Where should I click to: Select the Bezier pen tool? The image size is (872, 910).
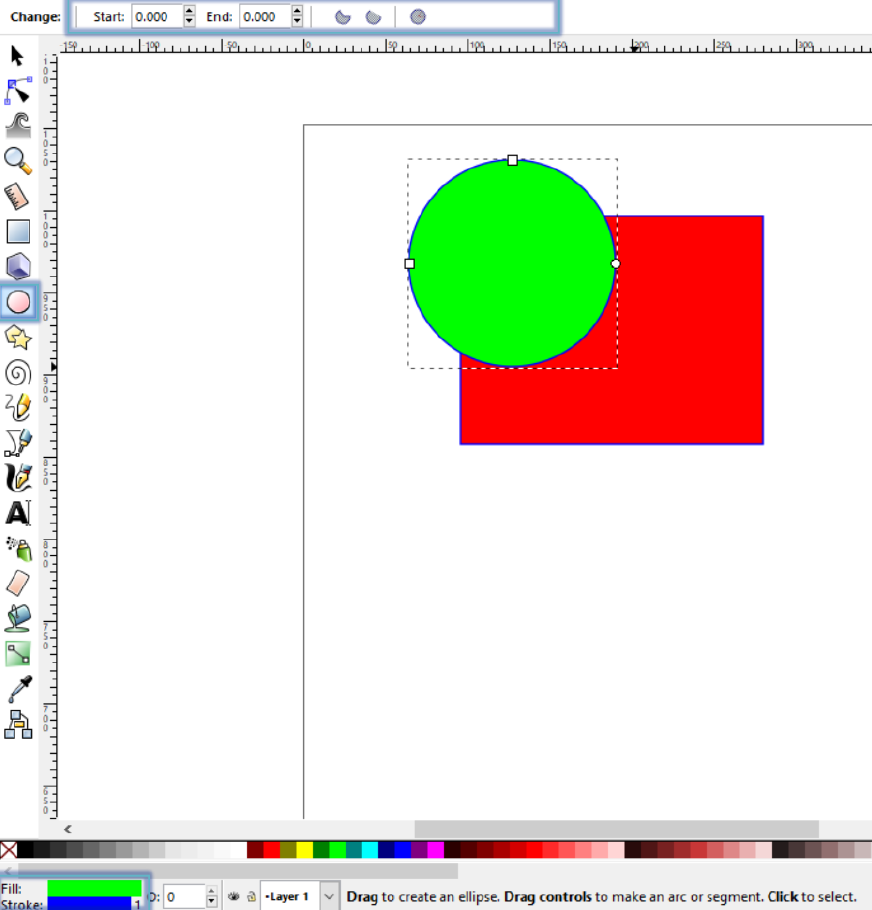18,443
